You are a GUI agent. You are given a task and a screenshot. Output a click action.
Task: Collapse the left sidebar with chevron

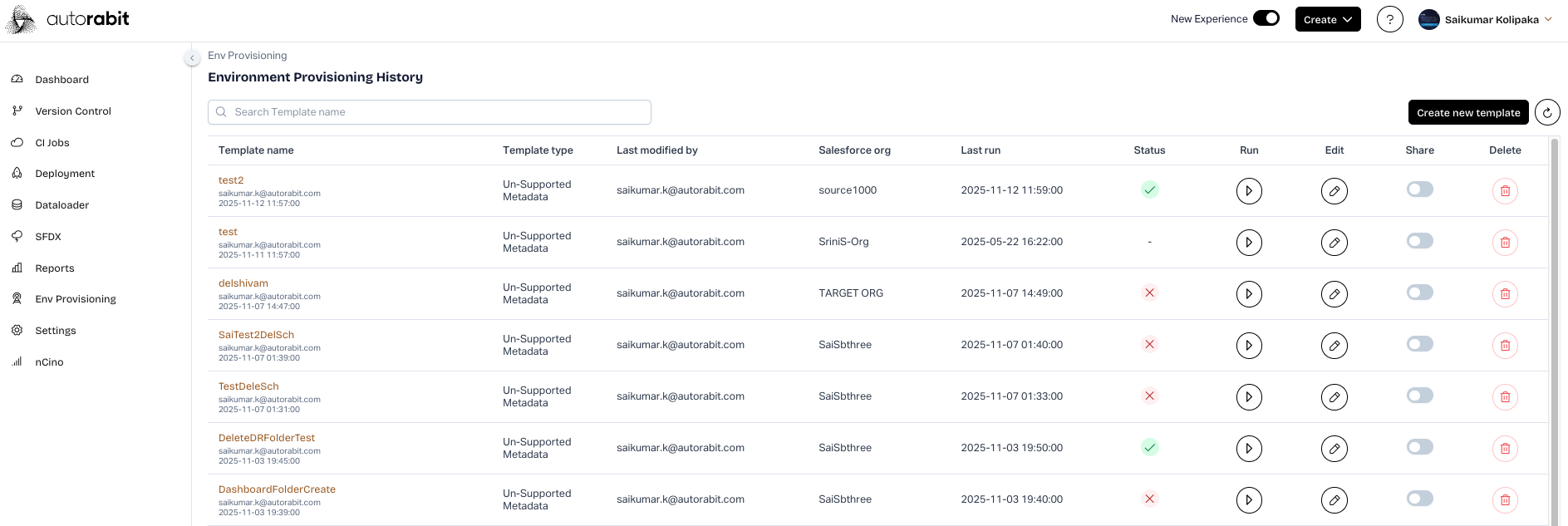pyautogui.click(x=192, y=58)
